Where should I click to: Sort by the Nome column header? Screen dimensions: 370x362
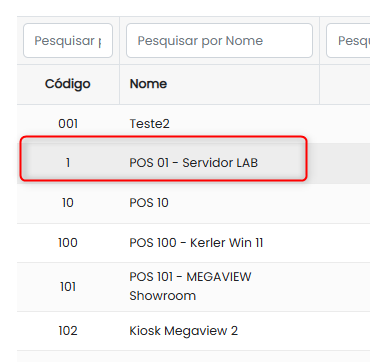(x=148, y=84)
